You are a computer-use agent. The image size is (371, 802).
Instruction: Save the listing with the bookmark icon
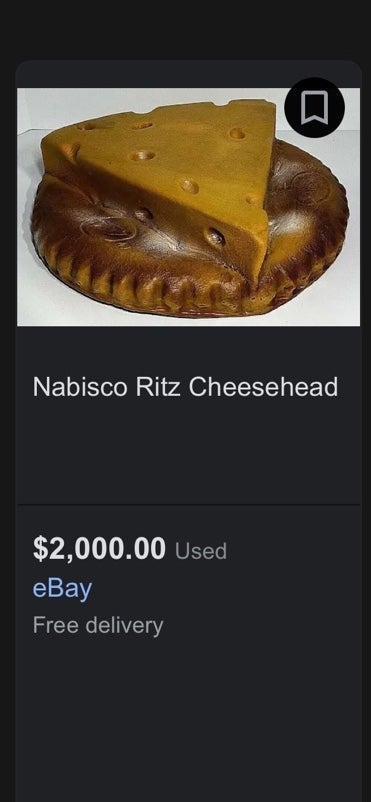pos(314,107)
